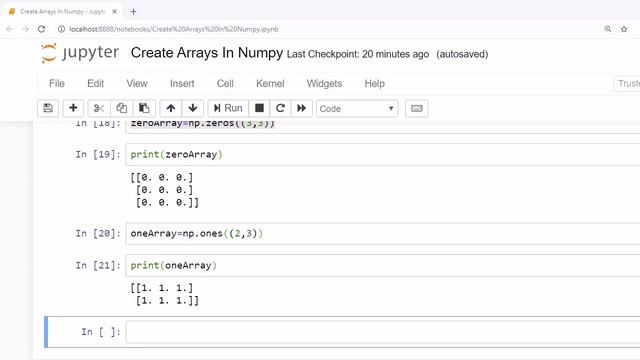This screenshot has width=640, height=360.
Task: Save the notebook with the floppy disk icon
Action: pos(48,108)
